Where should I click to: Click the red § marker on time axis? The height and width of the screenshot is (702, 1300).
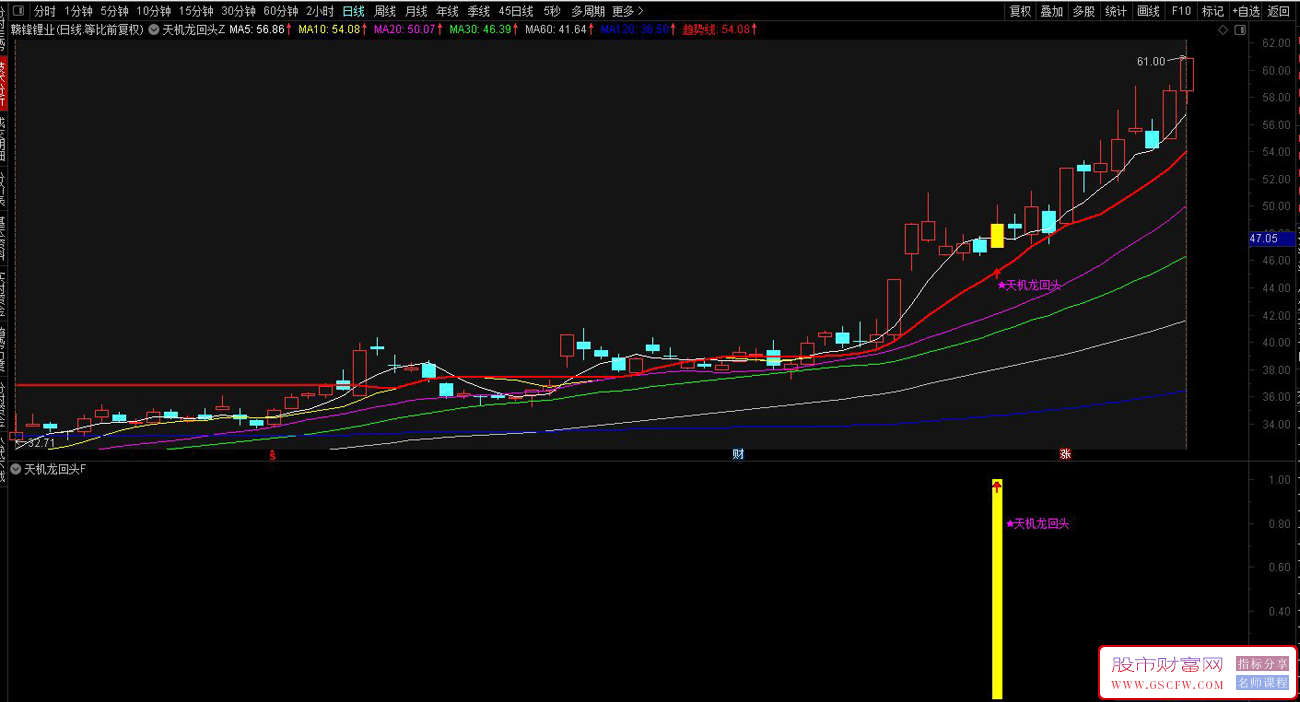(x=272, y=455)
